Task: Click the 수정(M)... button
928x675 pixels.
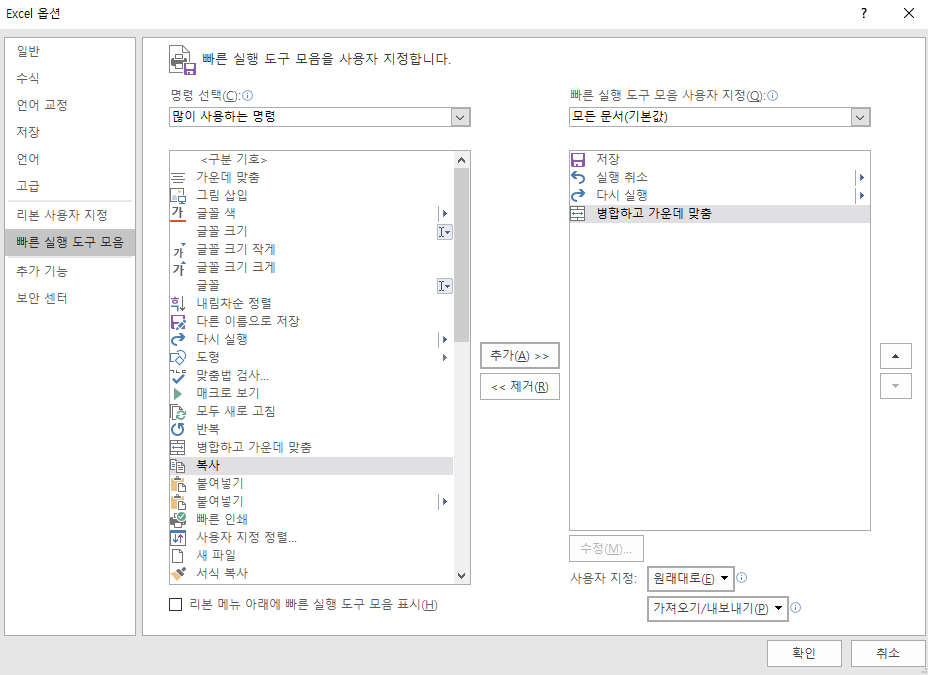Action: pos(606,548)
